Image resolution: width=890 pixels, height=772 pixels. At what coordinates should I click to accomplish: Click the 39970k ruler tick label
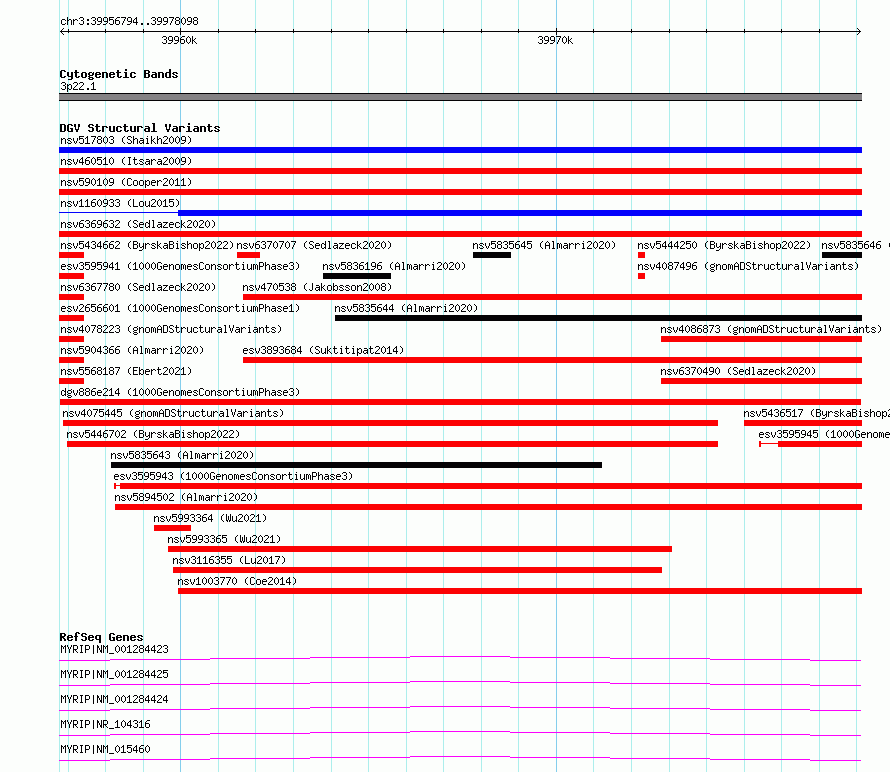click(x=555, y=40)
